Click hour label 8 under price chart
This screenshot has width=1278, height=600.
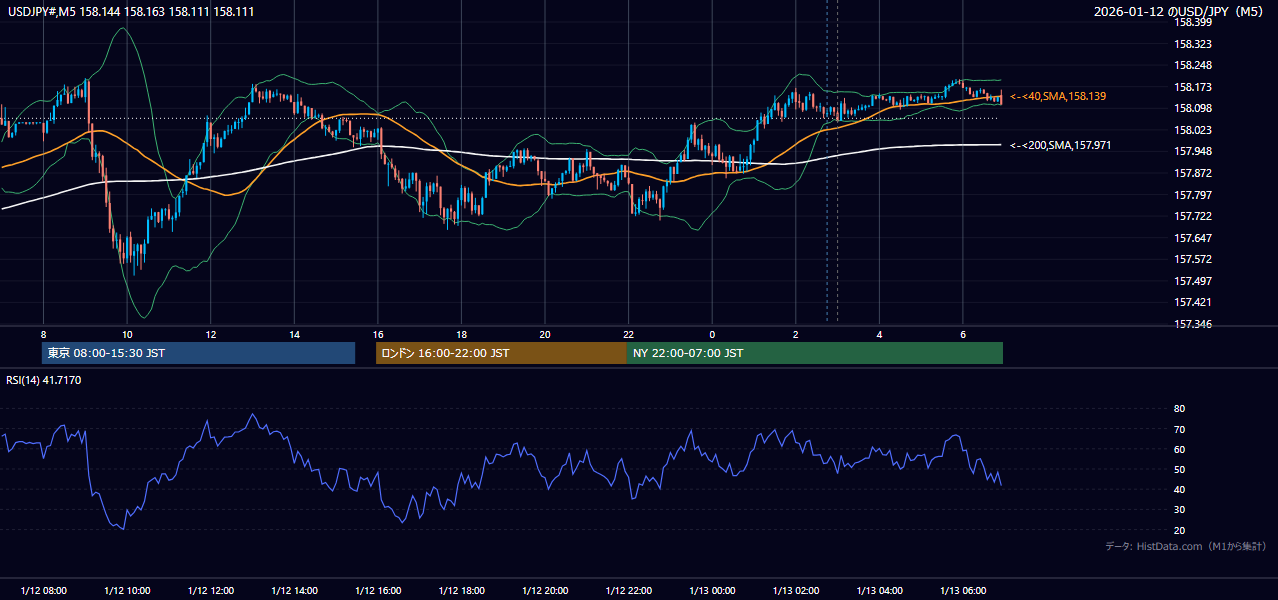coord(43,334)
